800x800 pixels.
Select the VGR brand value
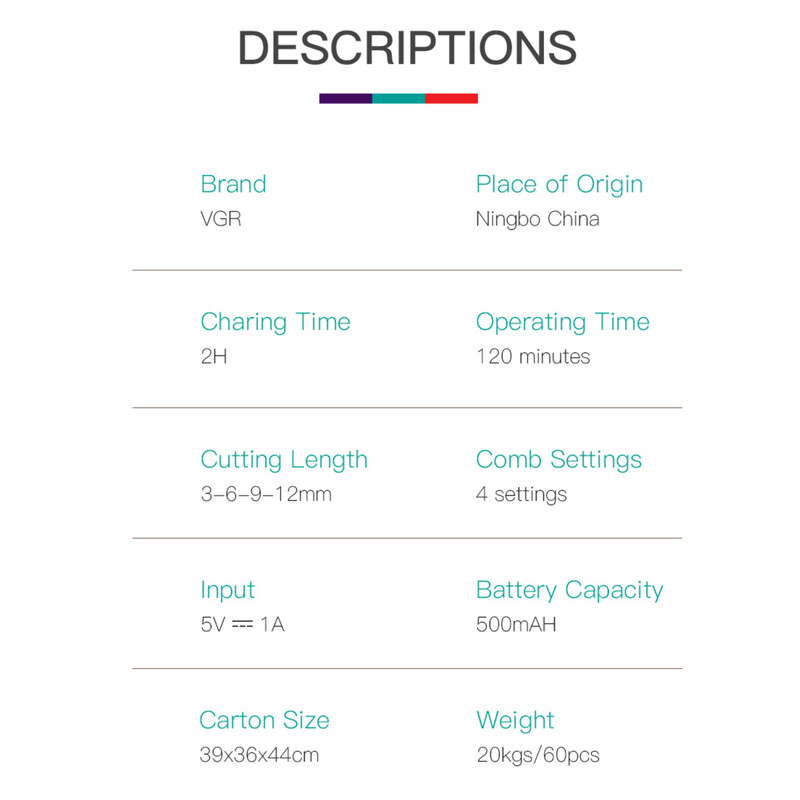pyautogui.click(x=220, y=219)
